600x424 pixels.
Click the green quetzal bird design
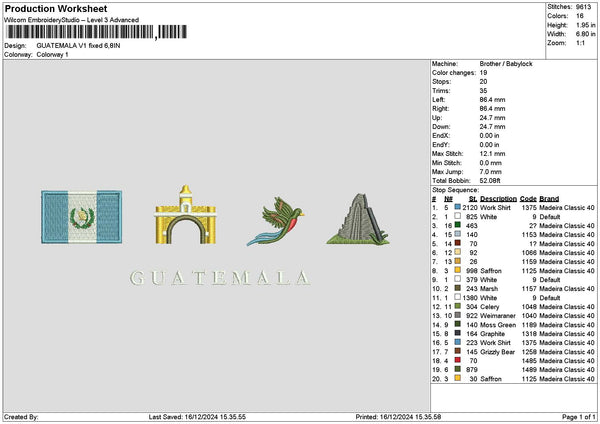click(x=276, y=221)
